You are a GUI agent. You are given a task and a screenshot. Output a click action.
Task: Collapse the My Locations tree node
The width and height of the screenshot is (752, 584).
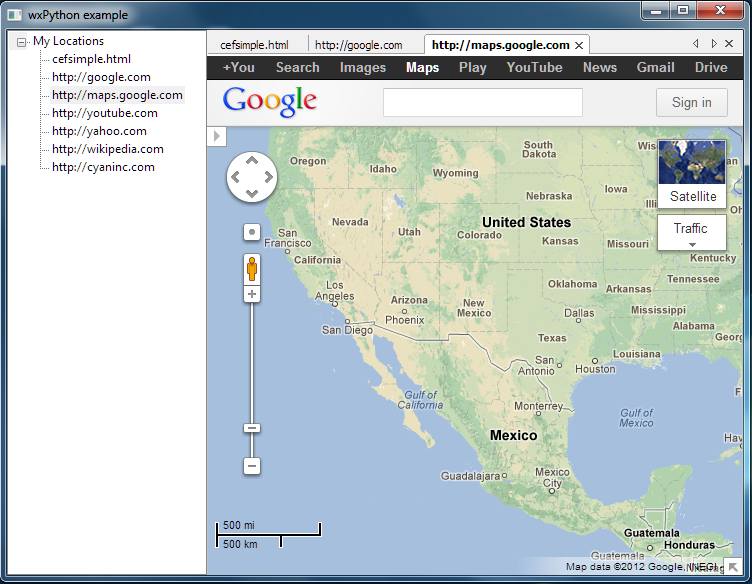point(21,42)
